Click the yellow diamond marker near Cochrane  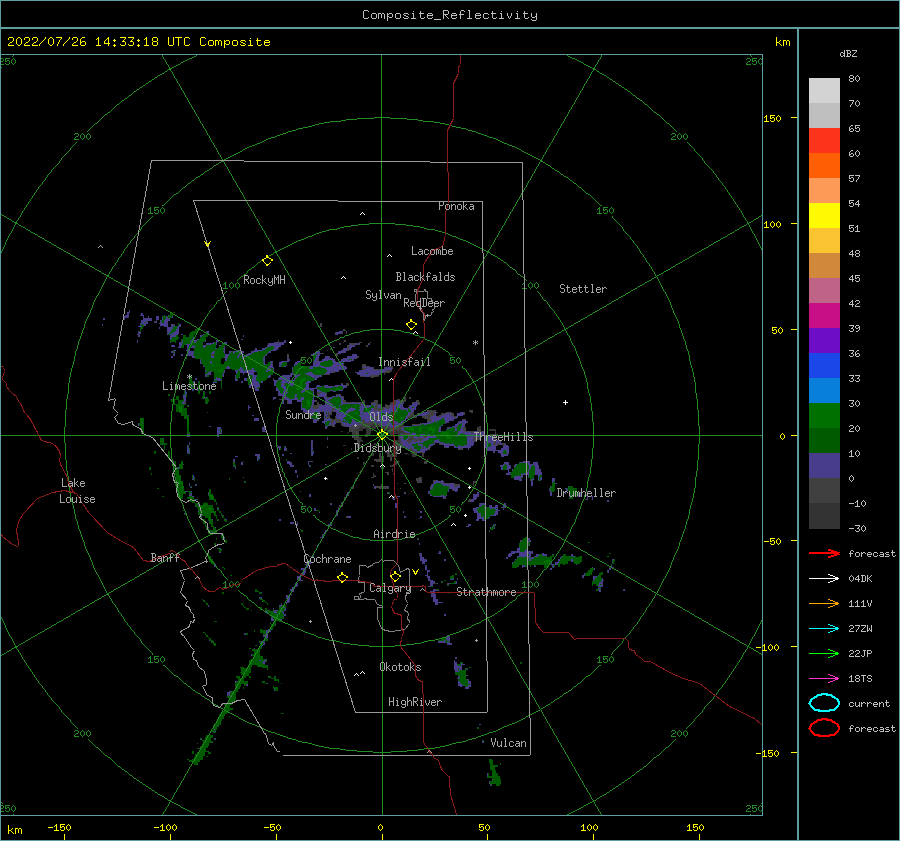pyautogui.click(x=343, y=578)
